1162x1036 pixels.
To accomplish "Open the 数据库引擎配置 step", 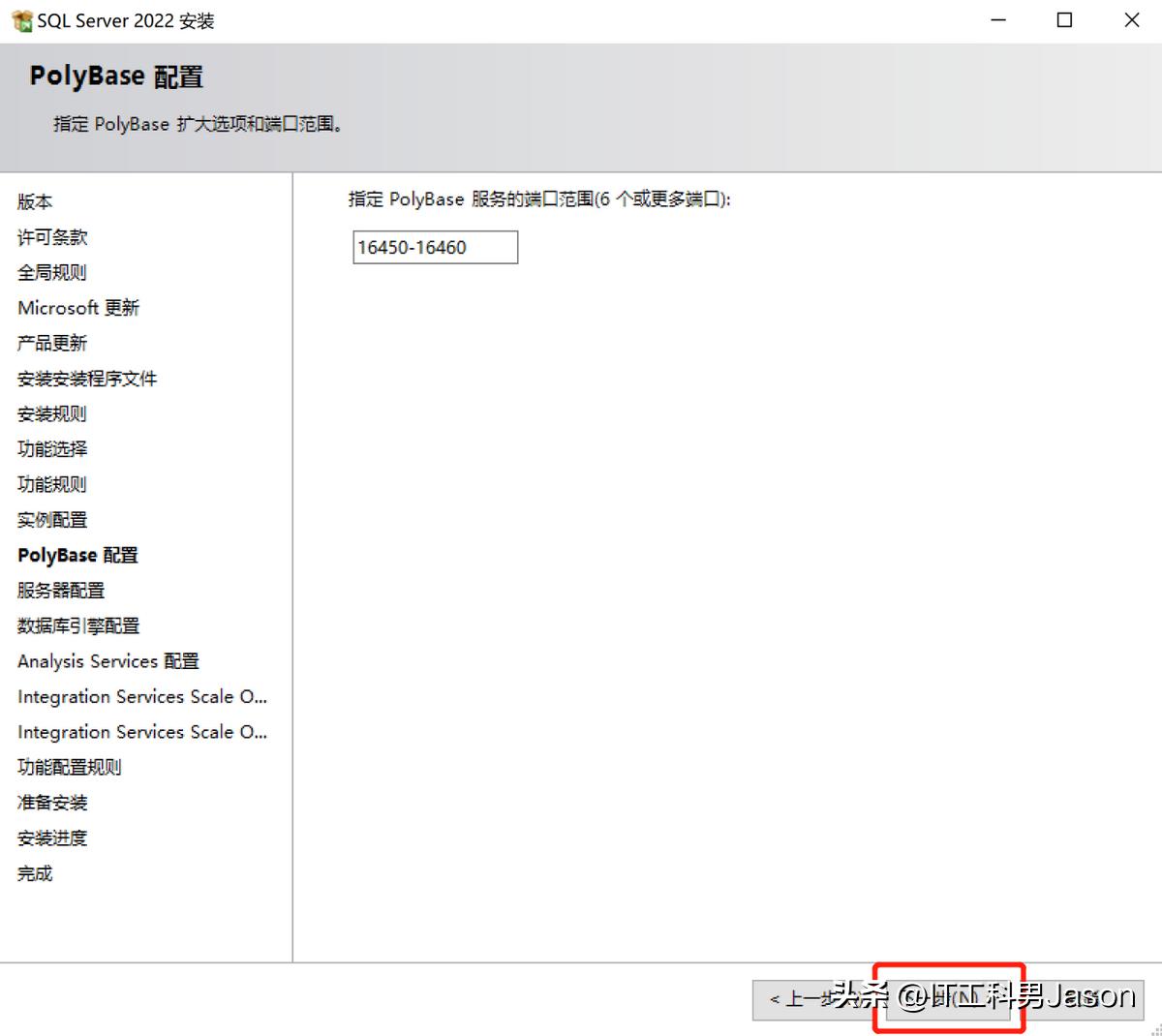I will coord(78,625).
